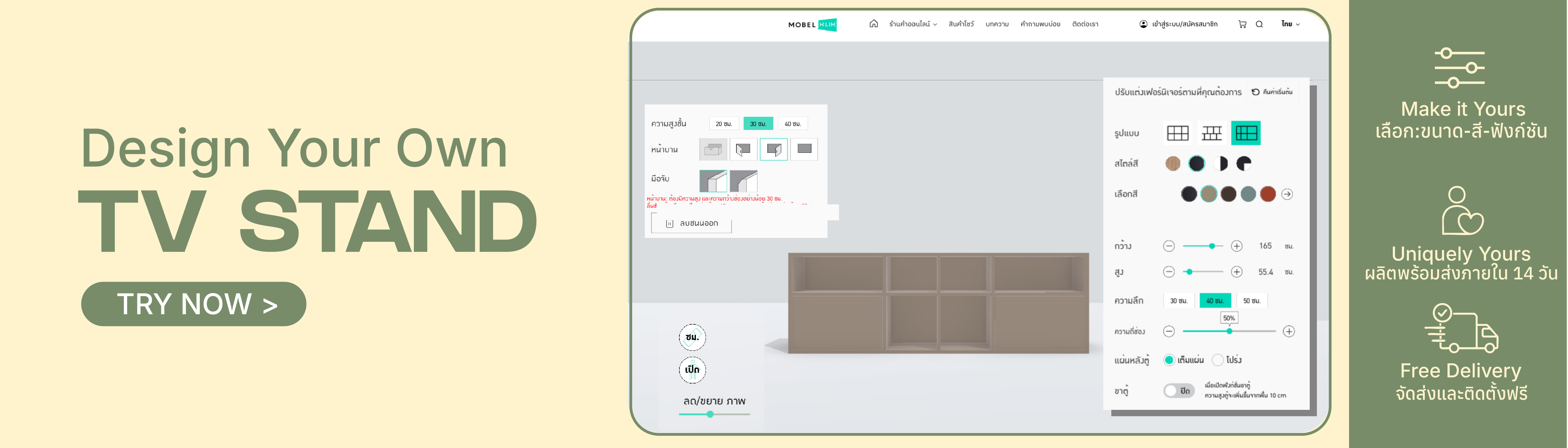Select 50 ซม. depth option
The height and width of the screenshot is (448, 1568).
pos(1252,301)
